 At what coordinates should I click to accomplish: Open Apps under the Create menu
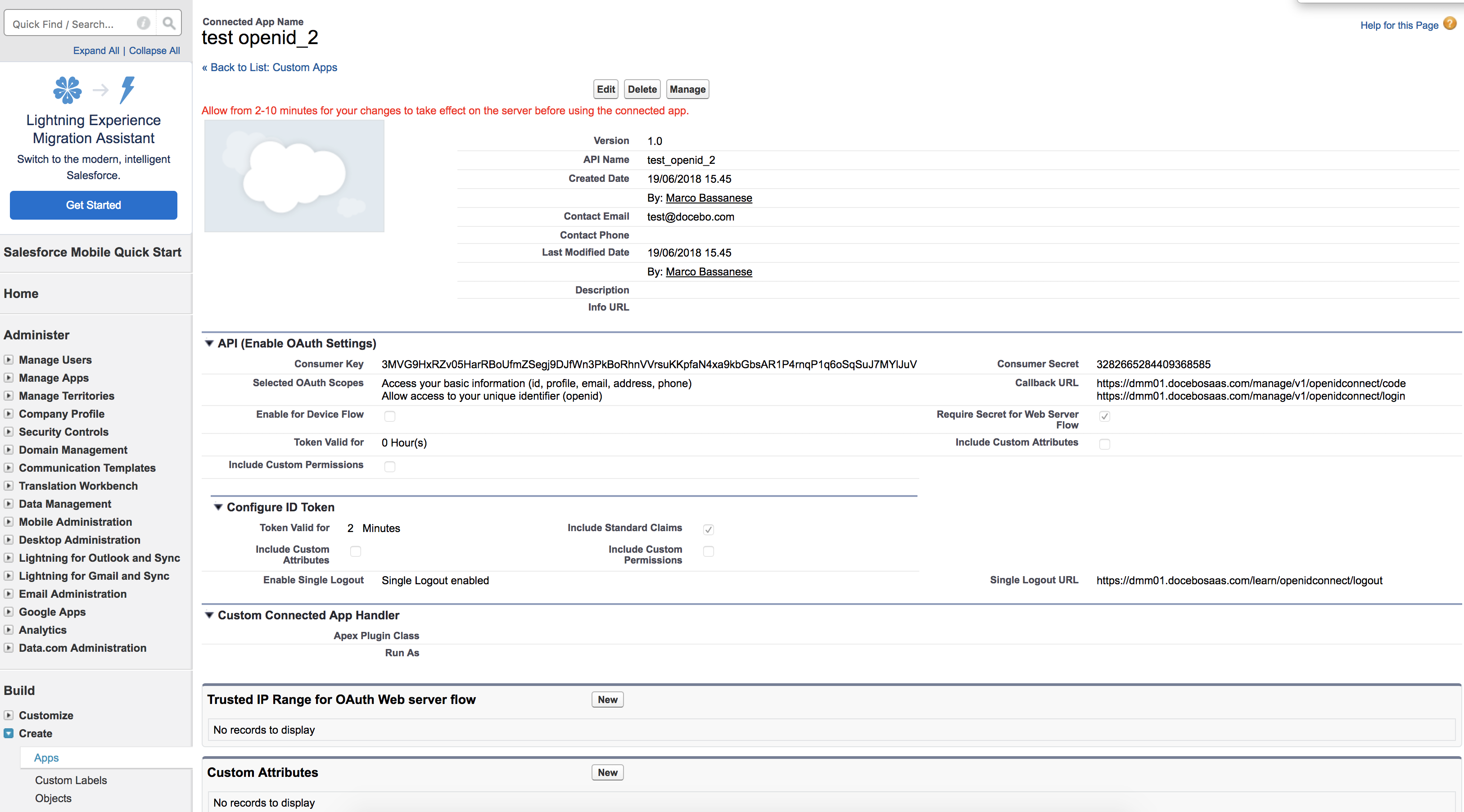pyautogui.click(x=47, y=758)
